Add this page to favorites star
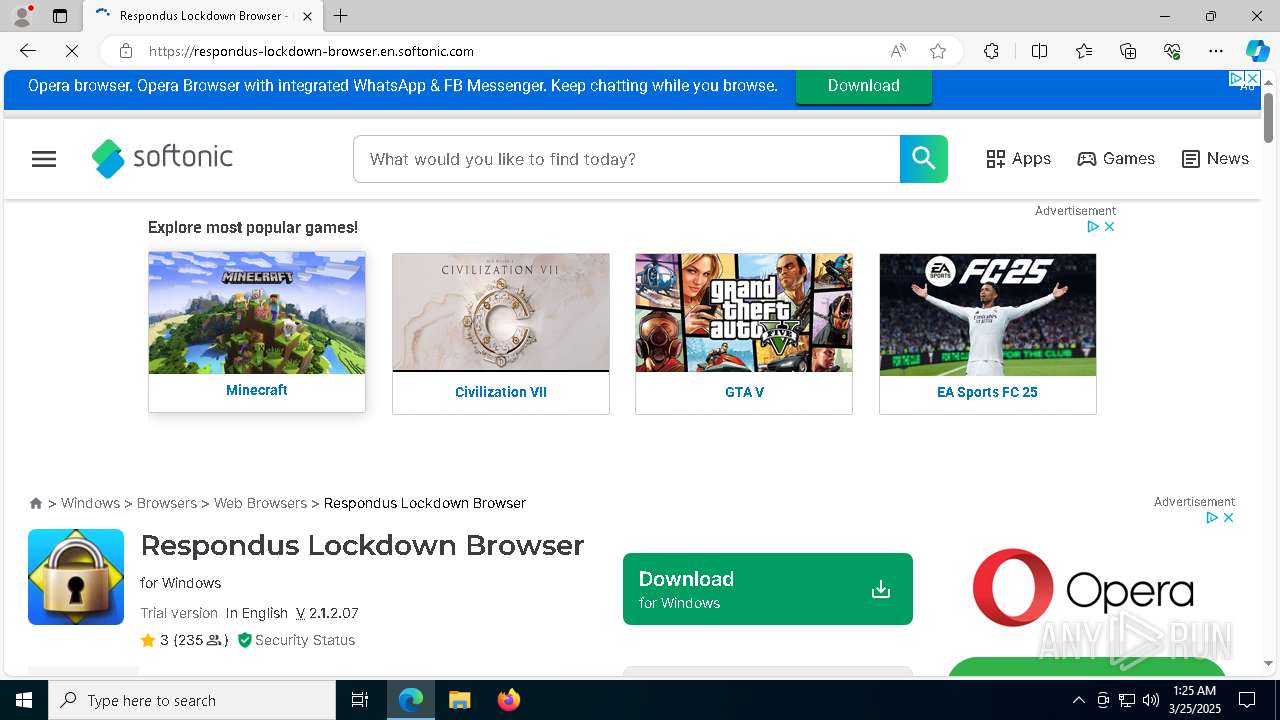Screen dimensions: 1280x720 (x=938, y=51)
